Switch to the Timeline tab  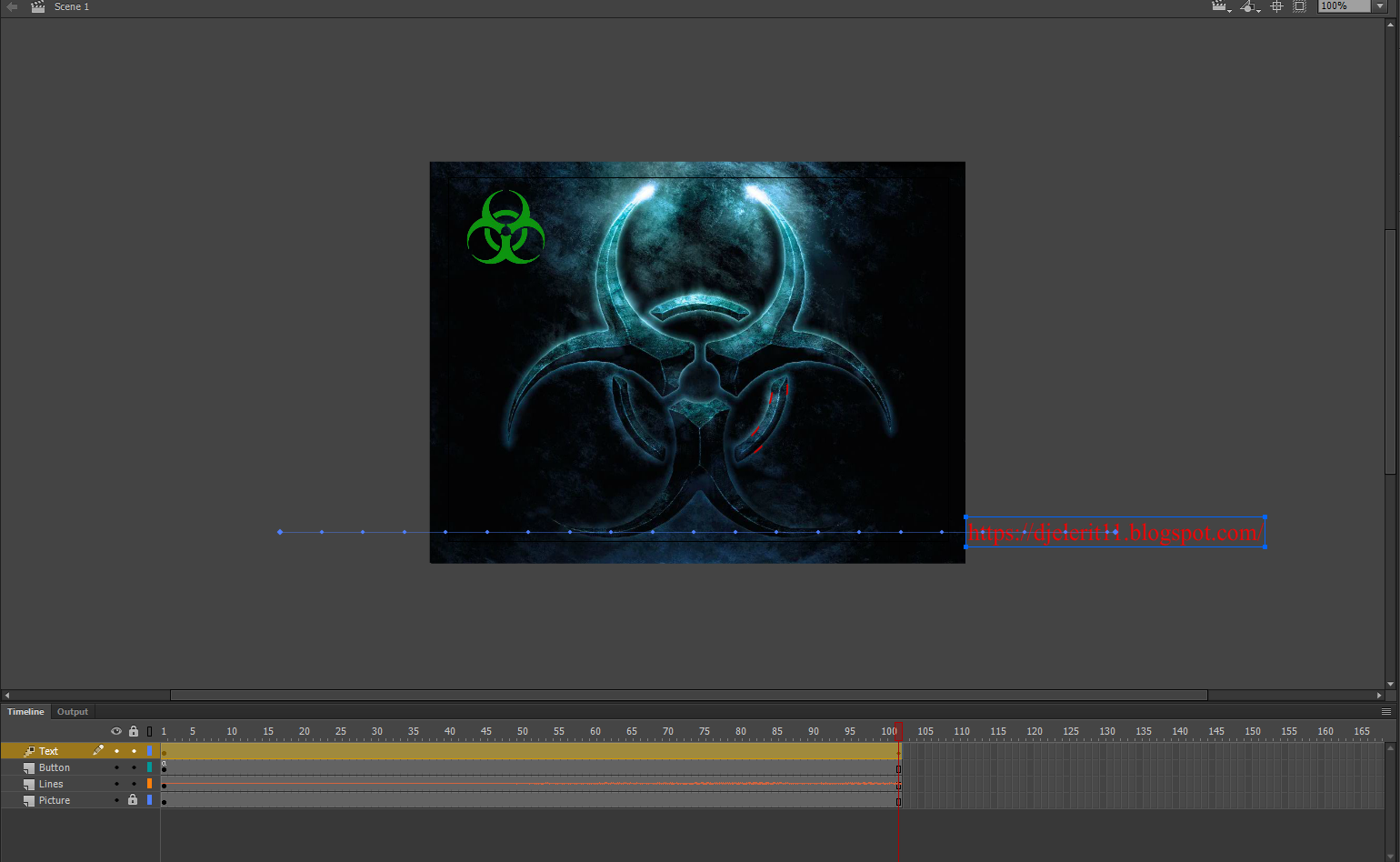pyautogui.click(x=25, y=712)
